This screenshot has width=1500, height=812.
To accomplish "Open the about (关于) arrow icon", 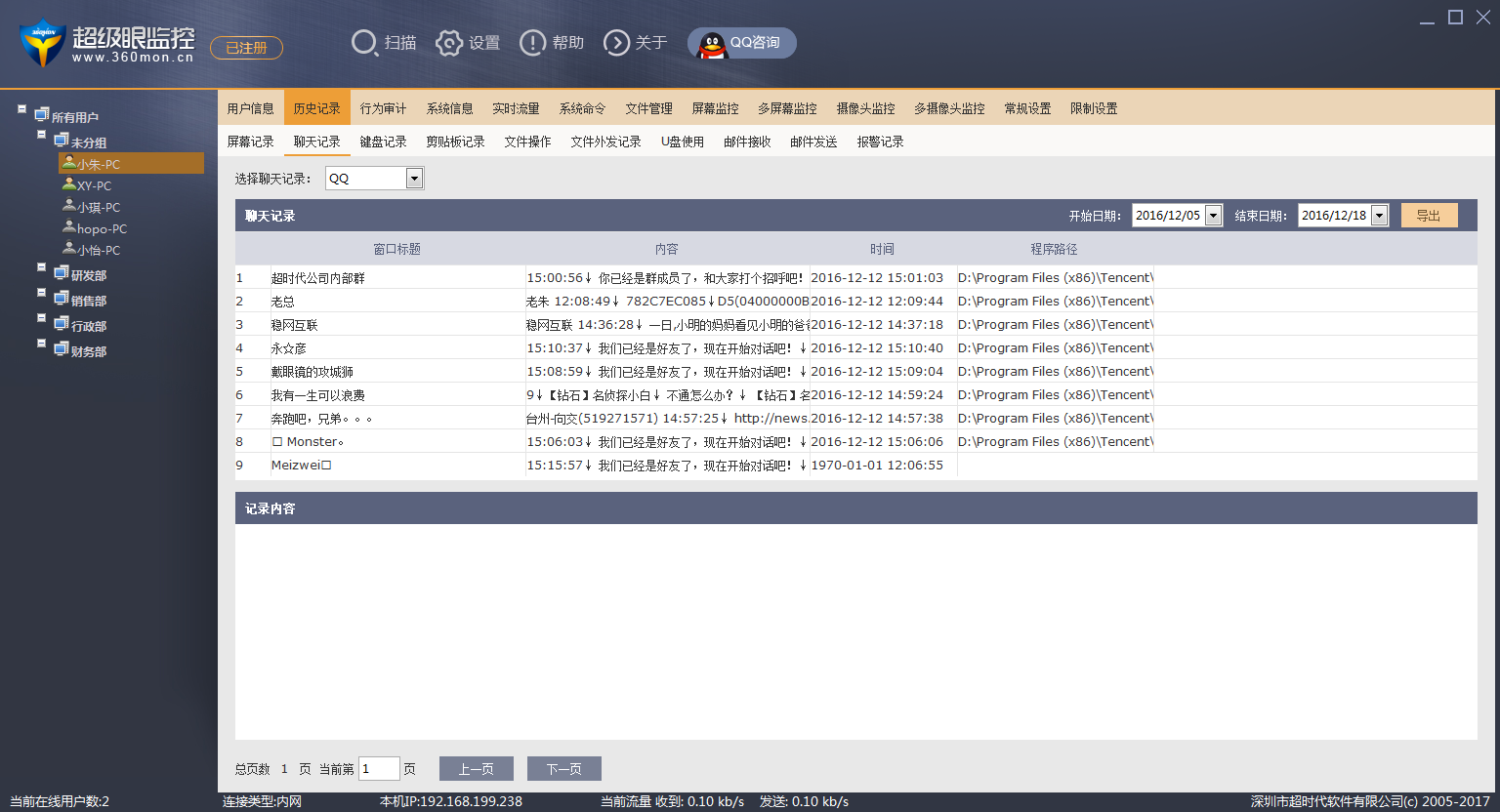I will [x=617, y=43].
